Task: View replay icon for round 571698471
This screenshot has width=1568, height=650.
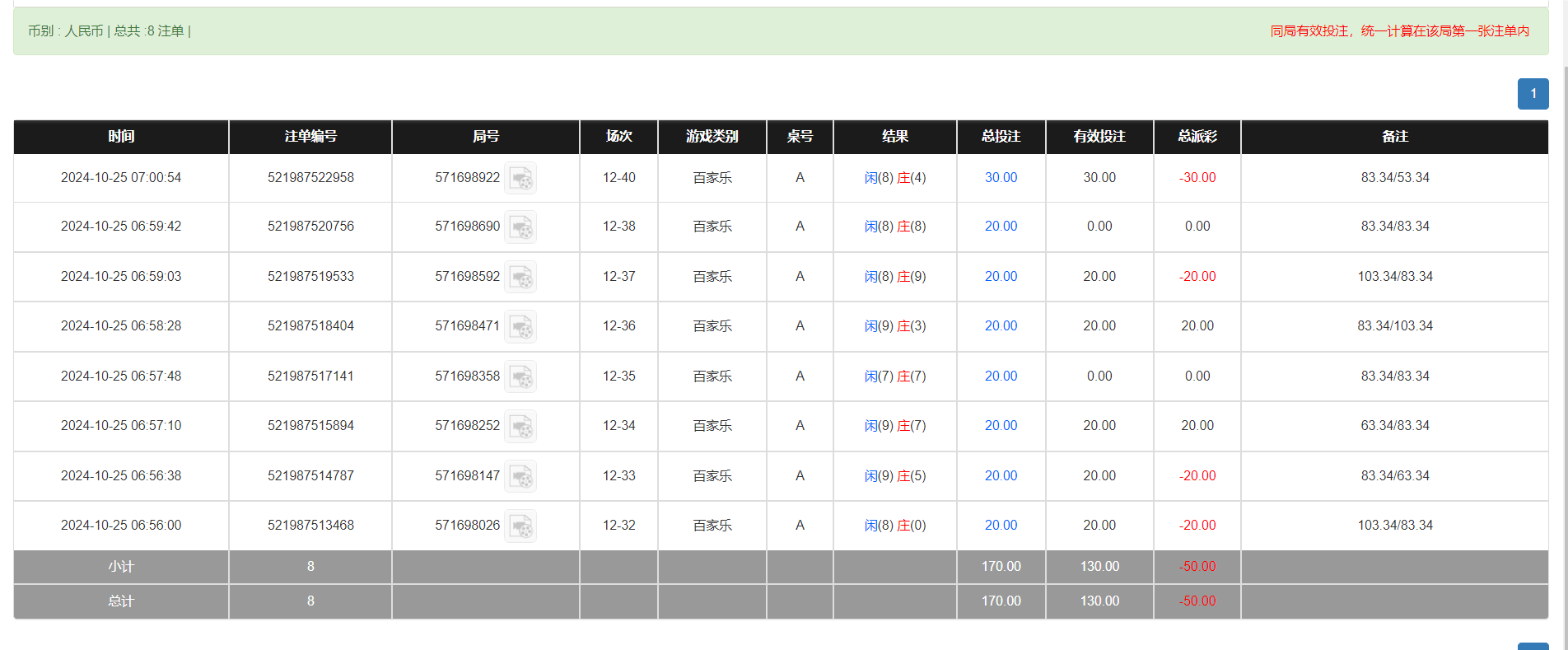Action: click(x=520, y=326)
